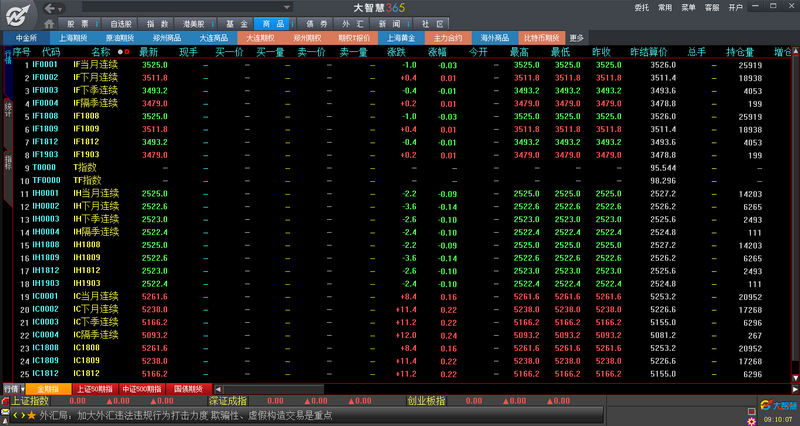This screenshot has height=426, width=800.
Task: Click the horizontal scrollbar left arrow
Action: [218, 389]
